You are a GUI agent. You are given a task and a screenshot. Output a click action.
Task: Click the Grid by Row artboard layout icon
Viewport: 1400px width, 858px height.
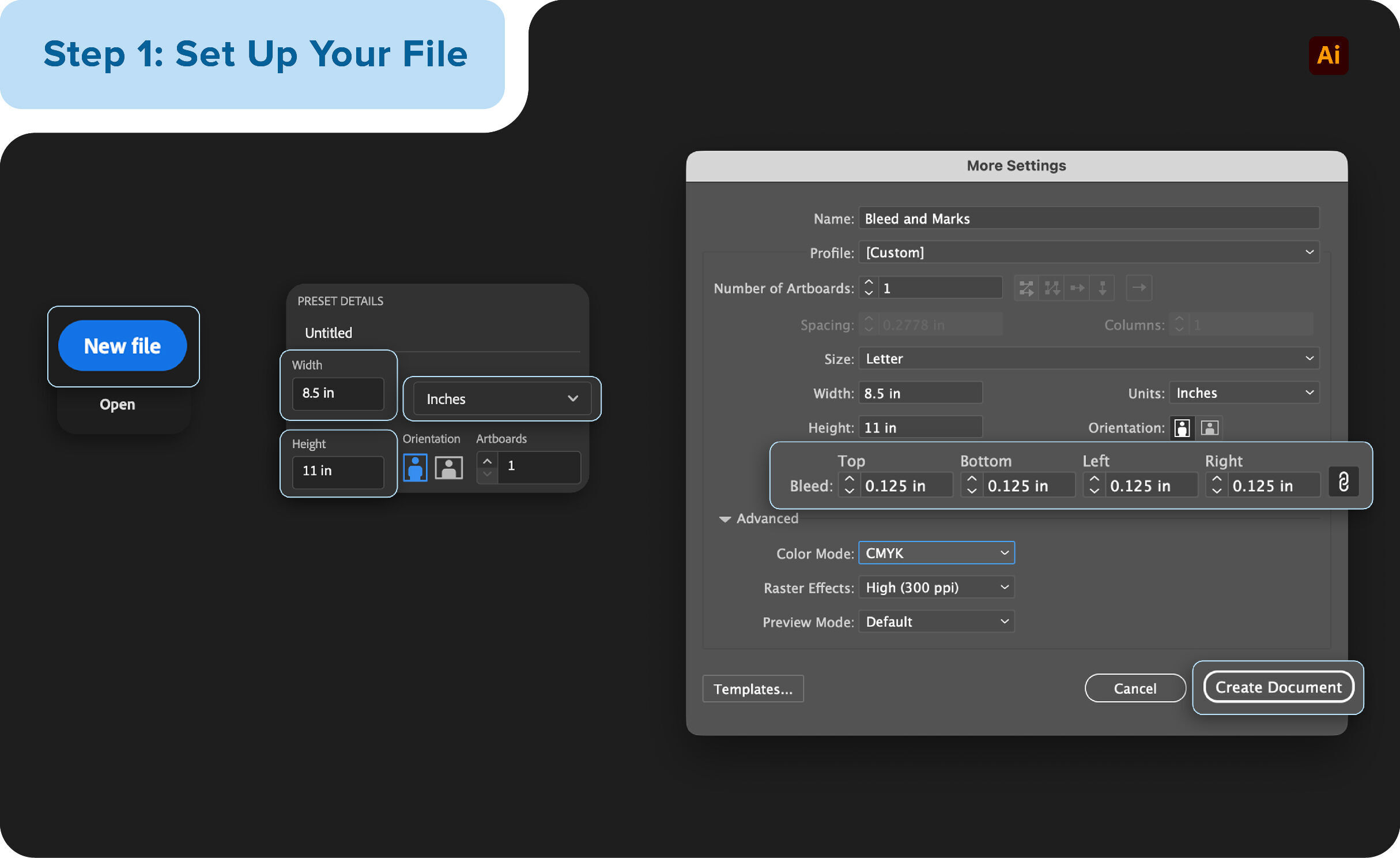(1026, 288)
